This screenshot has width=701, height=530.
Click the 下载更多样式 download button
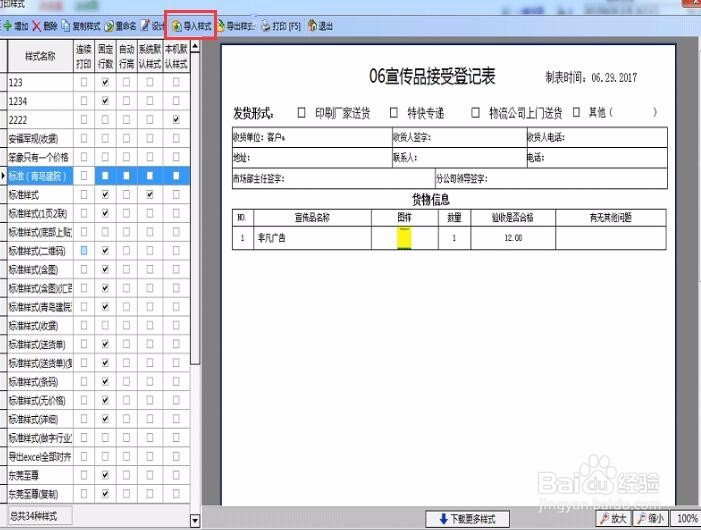coord(467,519)
